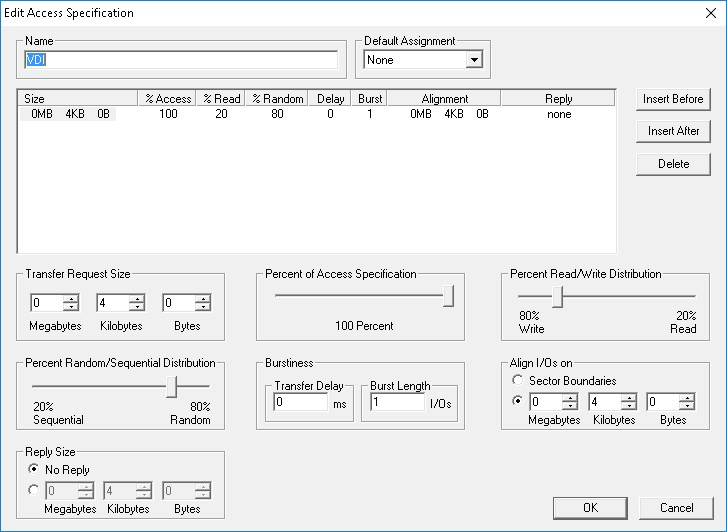Click the Percent Random/Sequential slider thumb
The image size is (727, 532).
click(x=172, y=386)
